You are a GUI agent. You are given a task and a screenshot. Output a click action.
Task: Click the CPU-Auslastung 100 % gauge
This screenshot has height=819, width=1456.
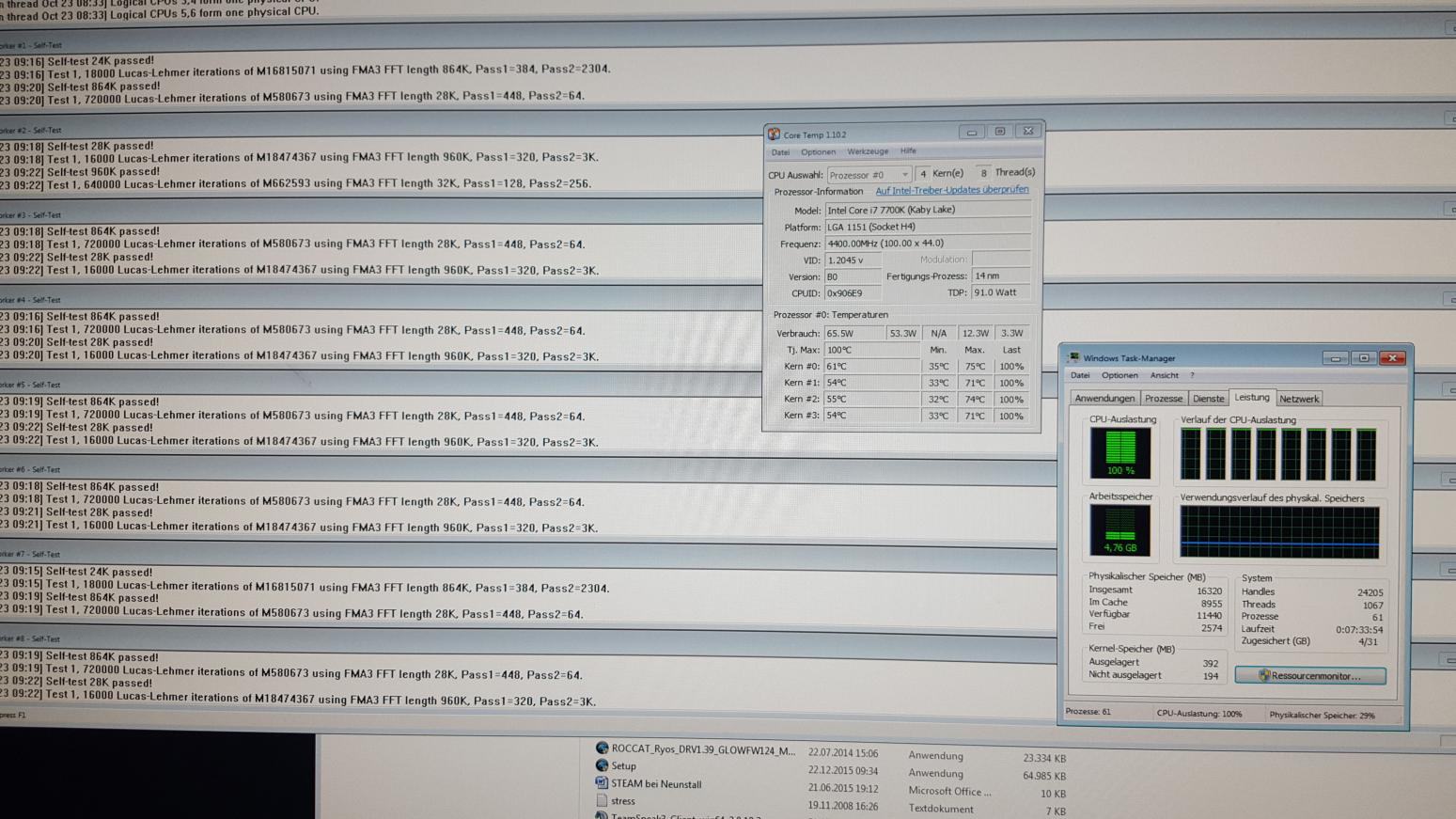[1119, 453]
